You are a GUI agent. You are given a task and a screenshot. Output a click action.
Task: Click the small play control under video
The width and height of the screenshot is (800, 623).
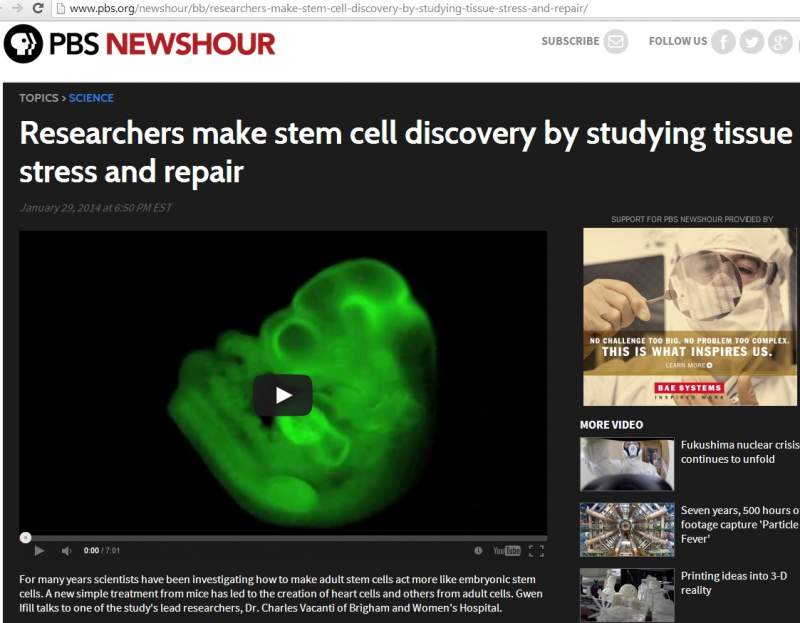point(39,551)
